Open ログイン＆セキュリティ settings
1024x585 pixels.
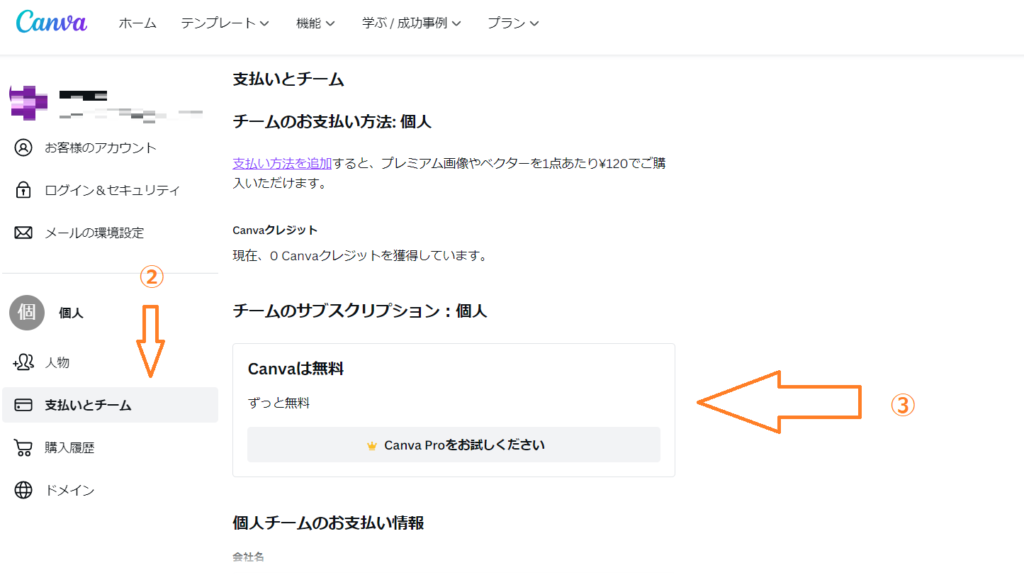(x=112, y=190)
